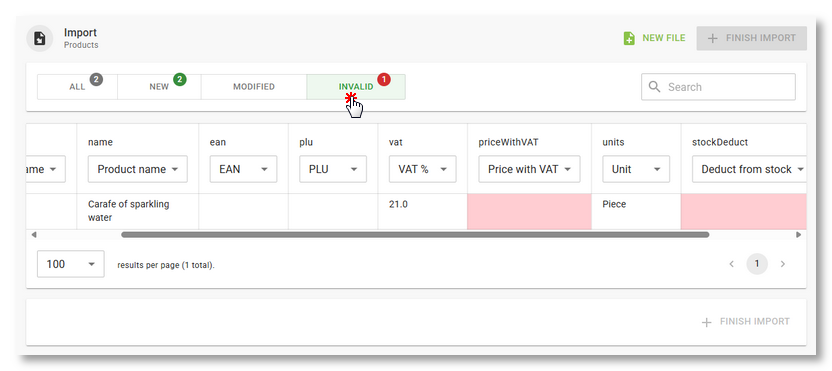
Task: Click the horizontal scrollbar thumb under the table
Action: 415,235
